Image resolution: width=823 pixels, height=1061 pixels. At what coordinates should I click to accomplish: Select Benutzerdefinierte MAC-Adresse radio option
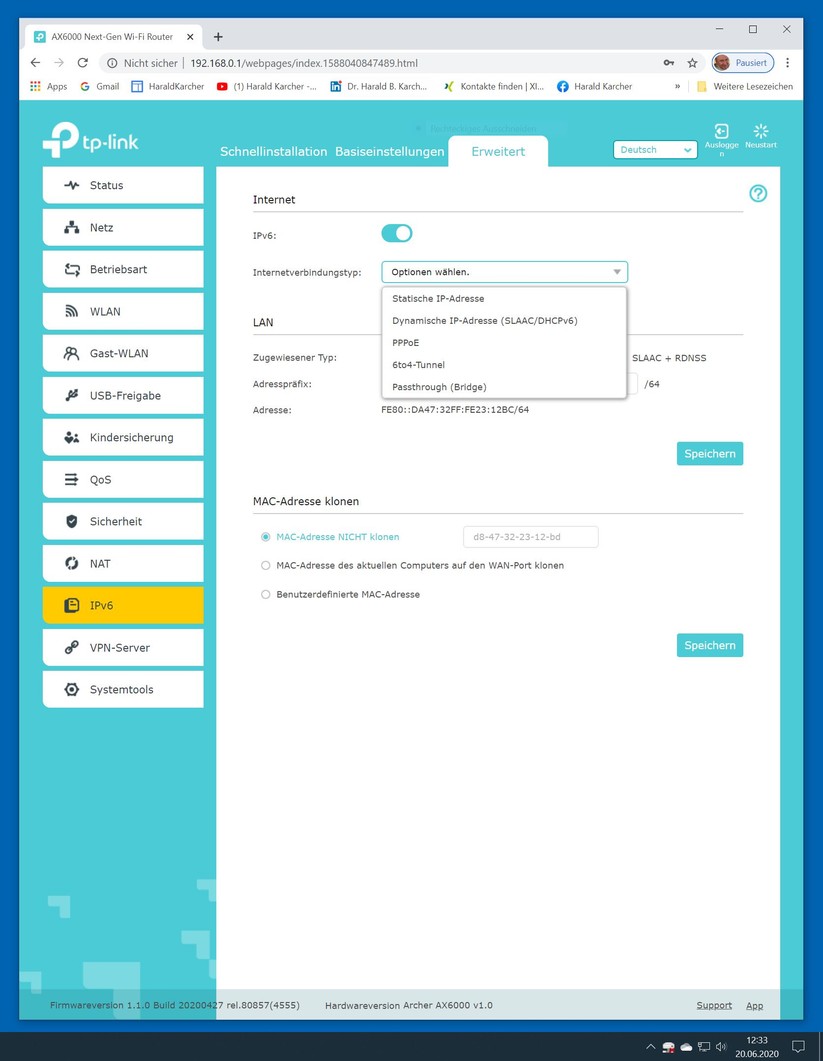265,594
